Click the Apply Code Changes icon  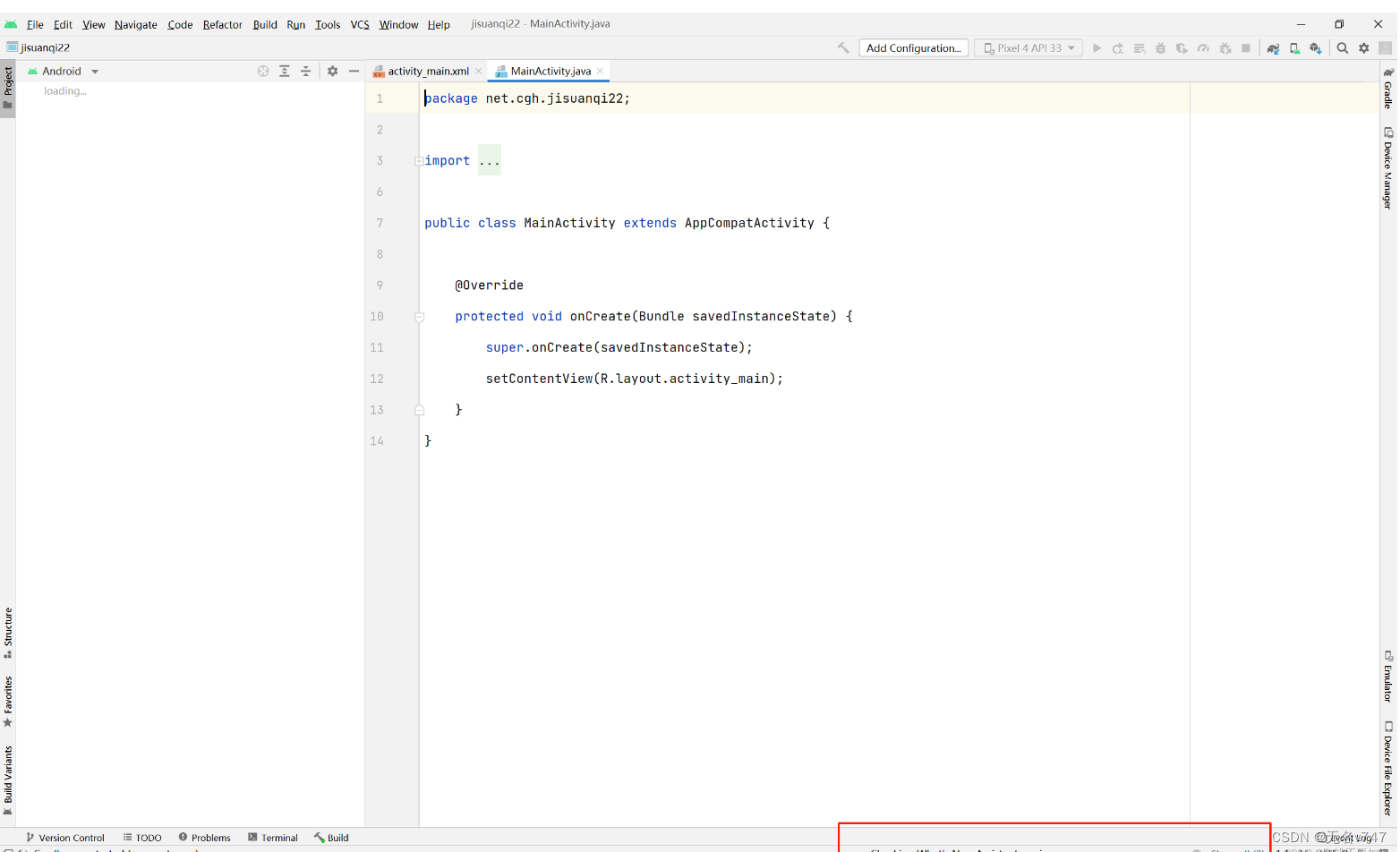click(x=1140, y=48)
